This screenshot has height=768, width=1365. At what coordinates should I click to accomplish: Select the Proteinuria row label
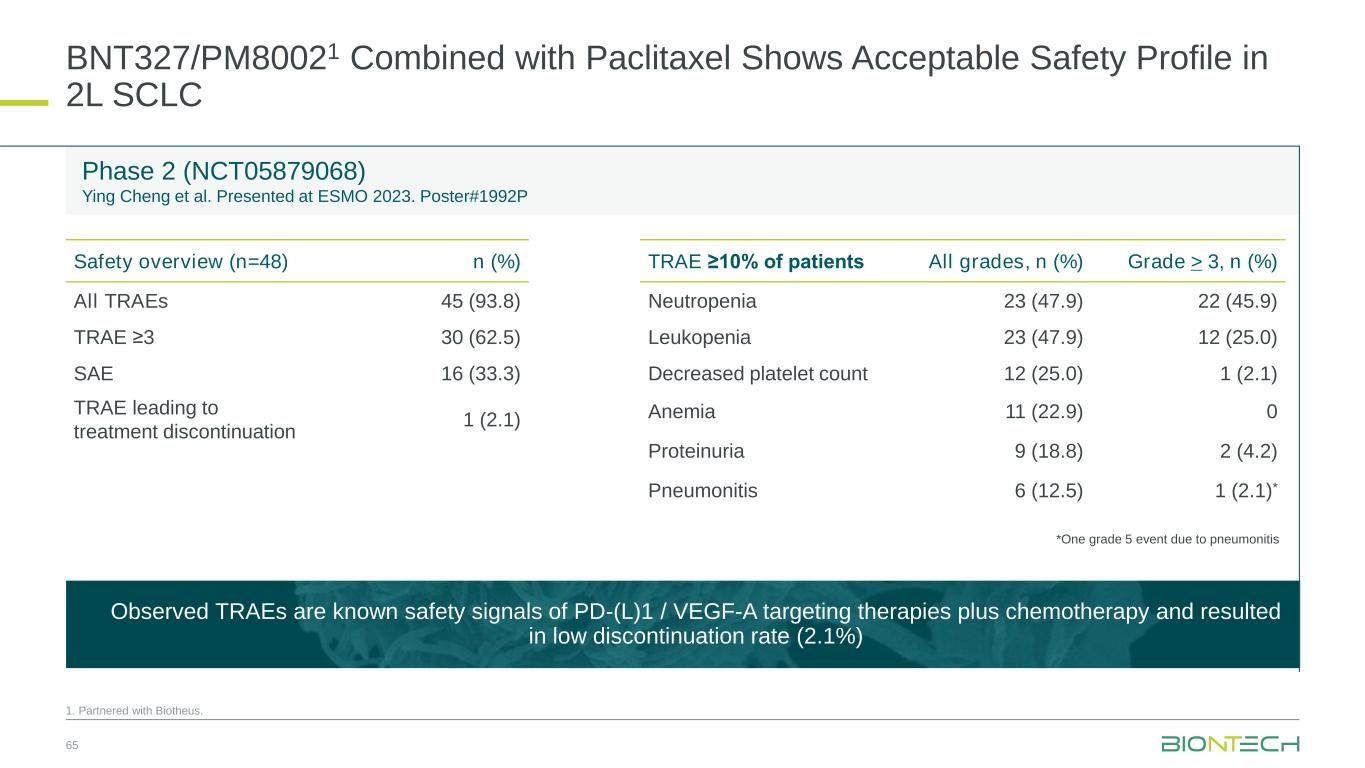696,451
